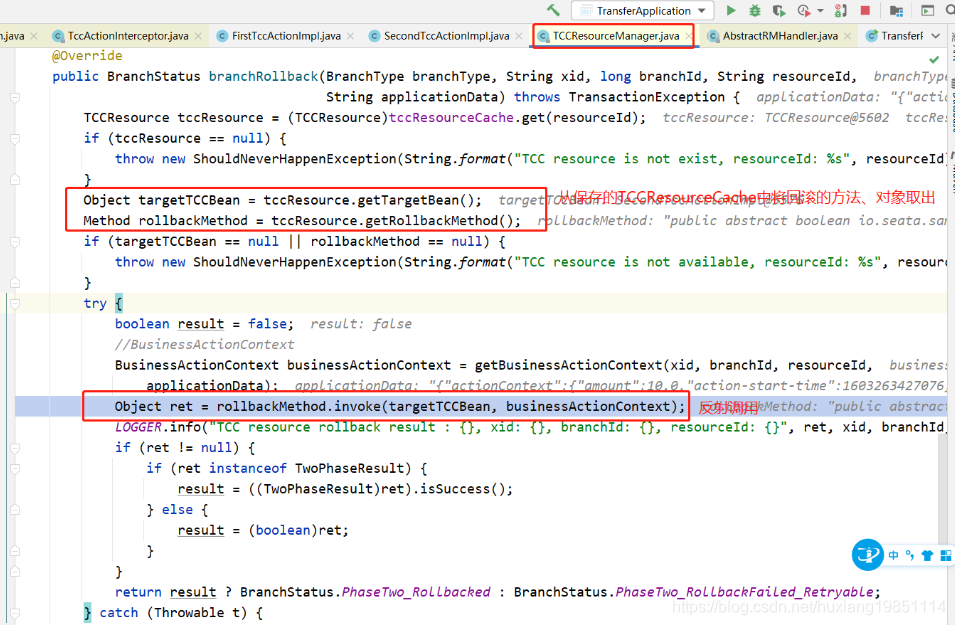Collapse the '} else {' block fold marker
Screen dimensions: 955x625
[15, 510]
